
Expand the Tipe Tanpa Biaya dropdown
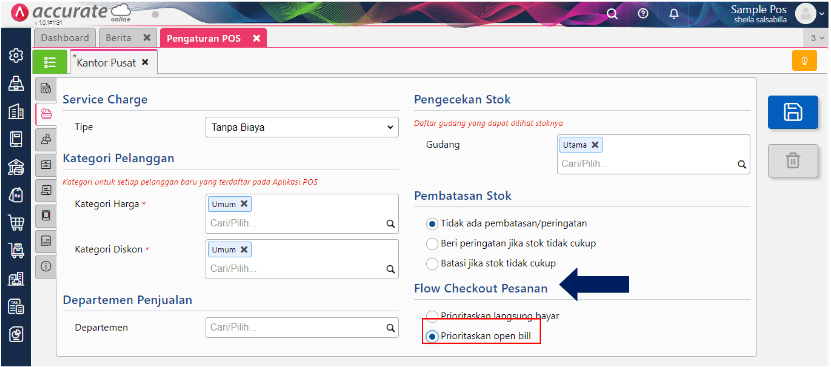tap(302, 127)
